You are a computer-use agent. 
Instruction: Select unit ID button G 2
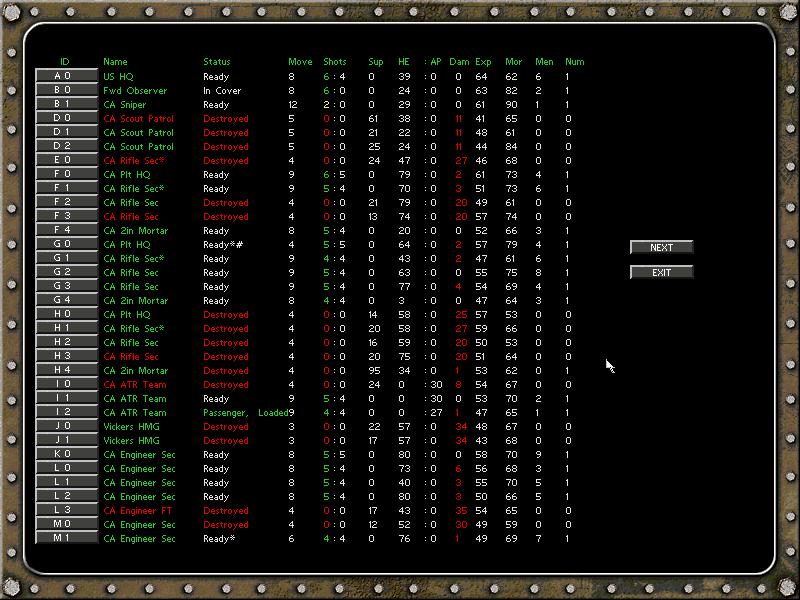coord(66,272)
